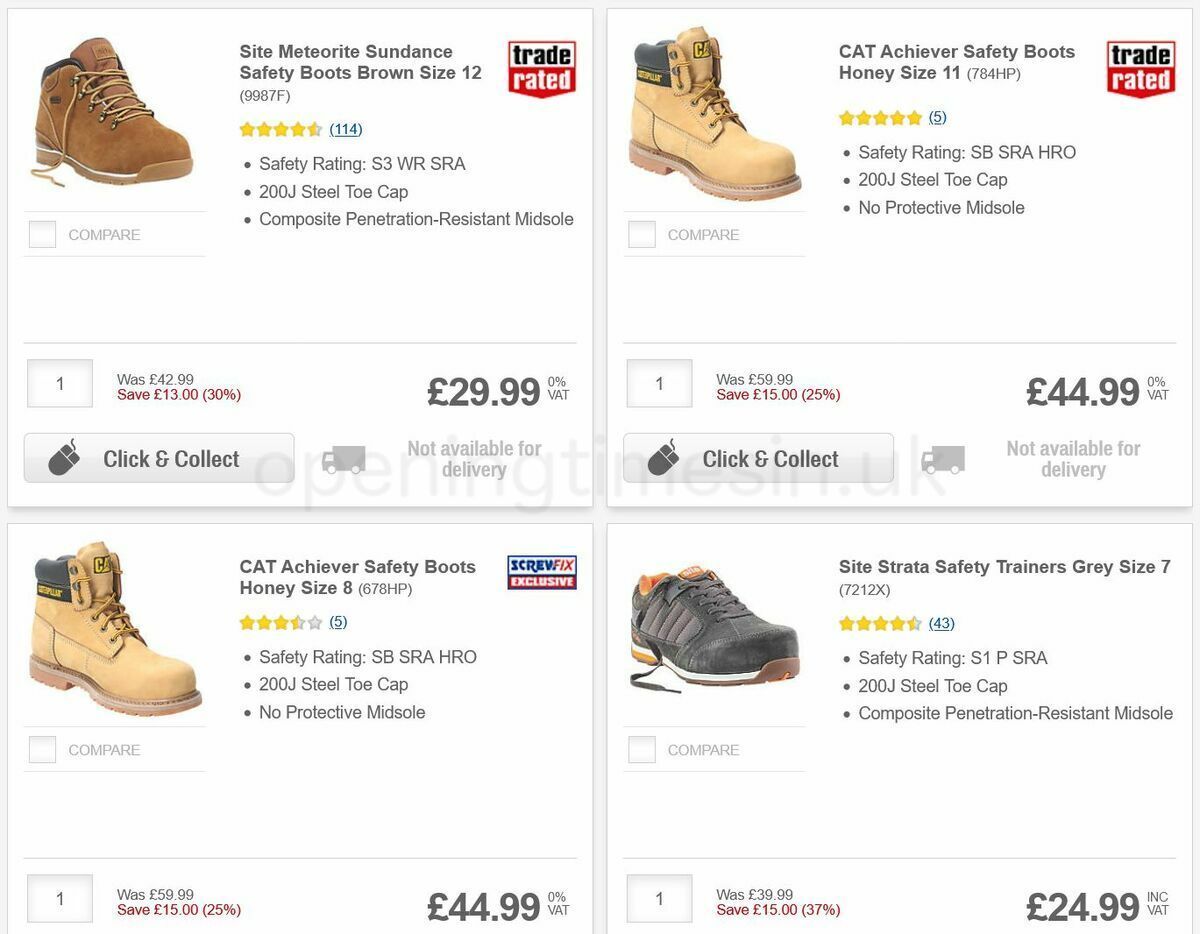Open CAT Achiever Honey Size 8 boot image
Screen dimensions: 1200x934
[115, 629]
